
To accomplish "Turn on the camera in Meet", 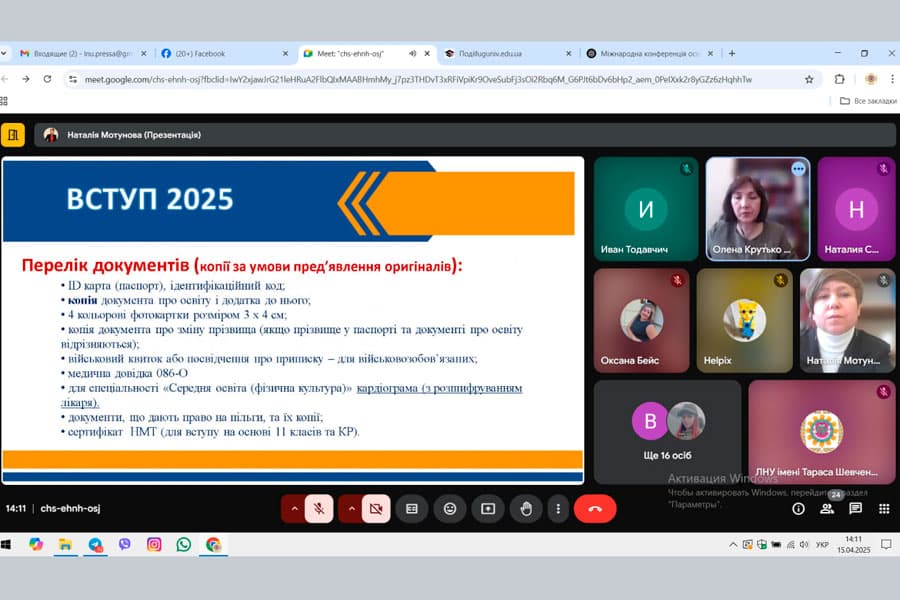I will (x=376, y=509).
